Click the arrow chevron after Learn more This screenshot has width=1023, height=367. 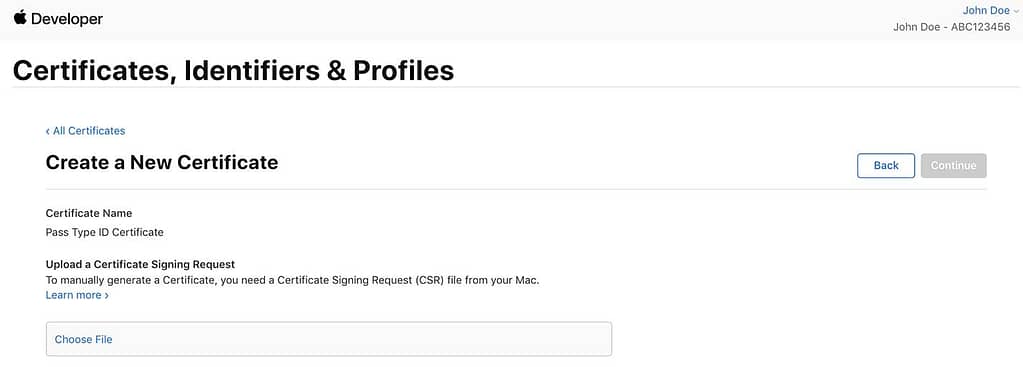click(106, 295)
